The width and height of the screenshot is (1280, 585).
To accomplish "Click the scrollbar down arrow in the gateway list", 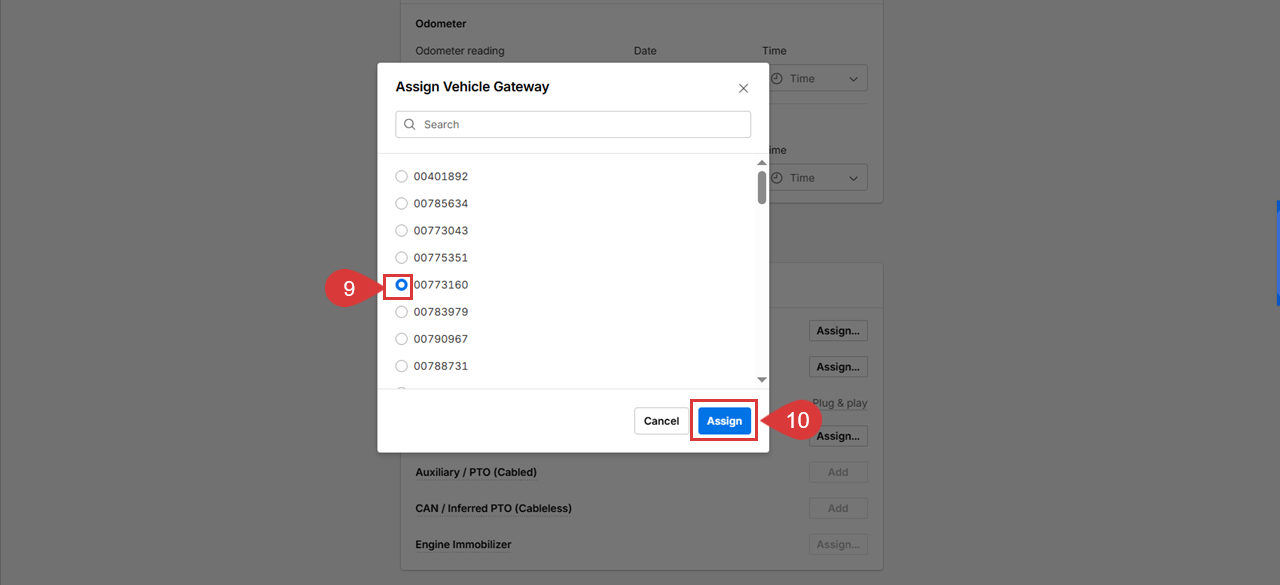I will [761, 379].
